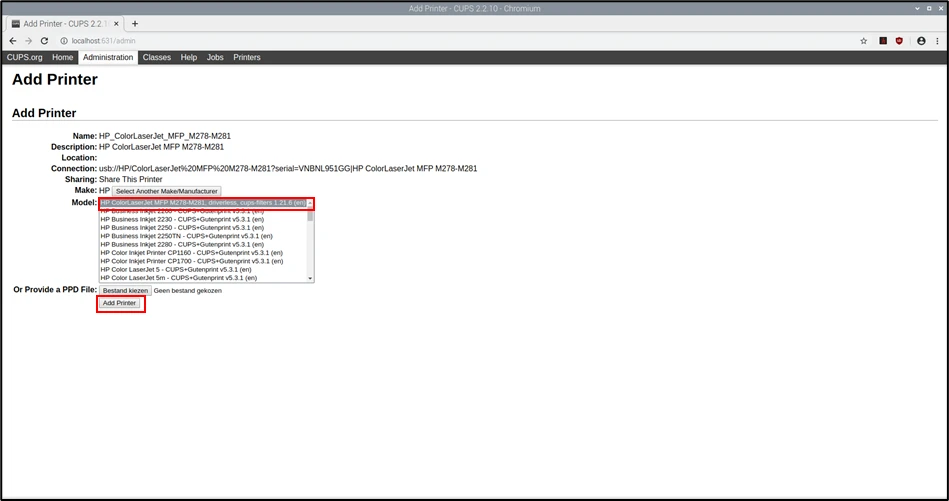Open a new tab with the plus icon
Viewport: 949px width, 501px height.
(135, 24)
